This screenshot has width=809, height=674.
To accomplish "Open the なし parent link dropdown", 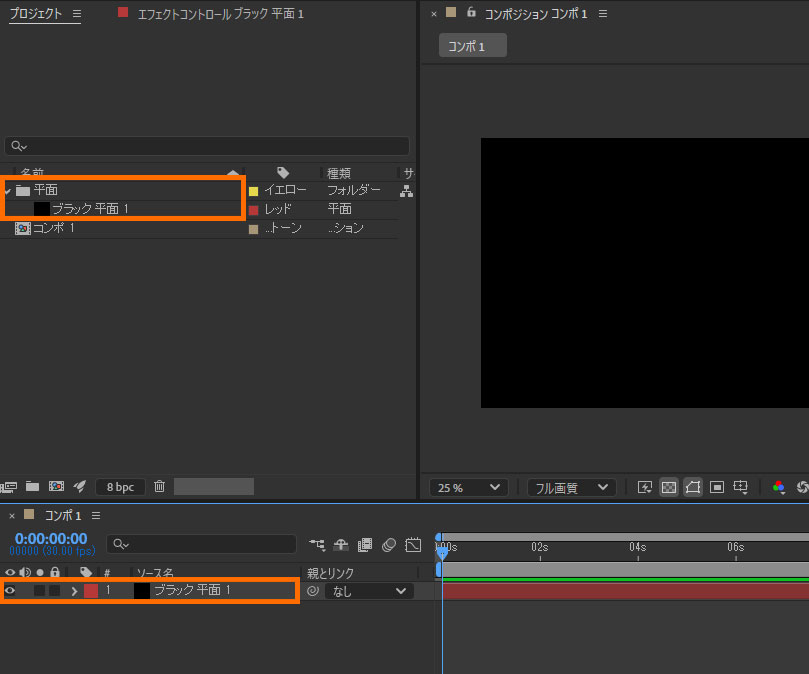I will click(x=370, y=591).
